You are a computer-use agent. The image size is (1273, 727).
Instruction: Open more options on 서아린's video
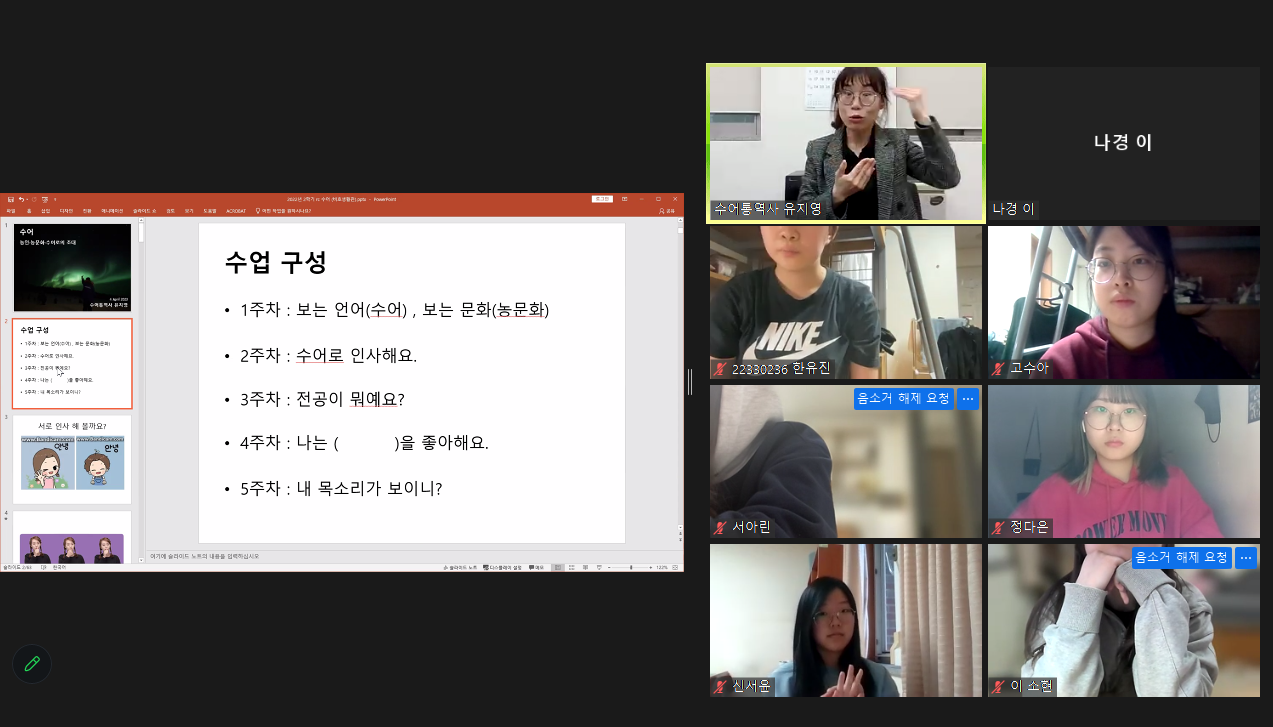(x=967, y=398)
